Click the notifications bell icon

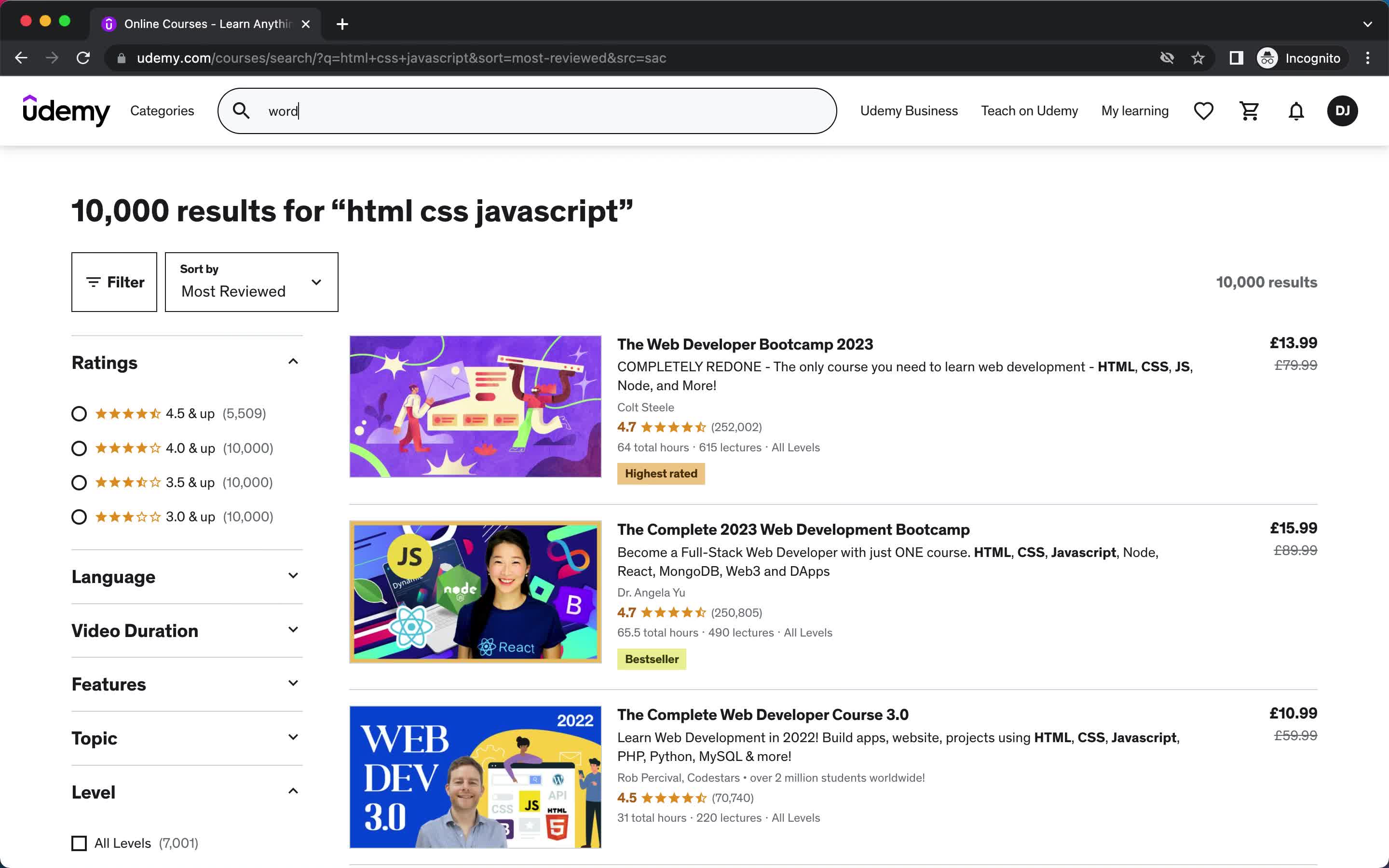click(x=1295, y=111)
